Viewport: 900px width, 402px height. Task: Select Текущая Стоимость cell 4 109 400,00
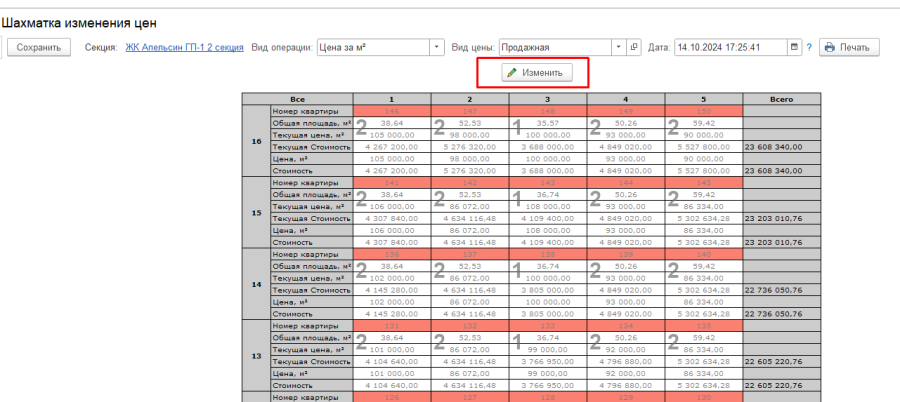[x=548, y=218]
